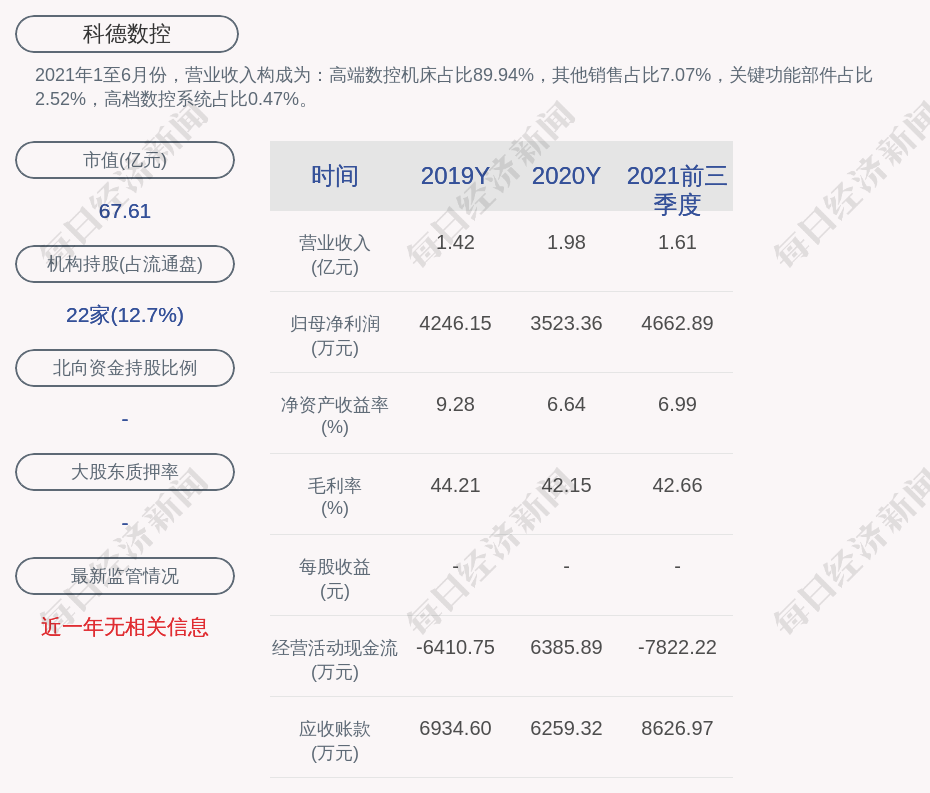930x793 pixels.
Task: Select the 净资产收益率(%) row label
Action: 335,416
